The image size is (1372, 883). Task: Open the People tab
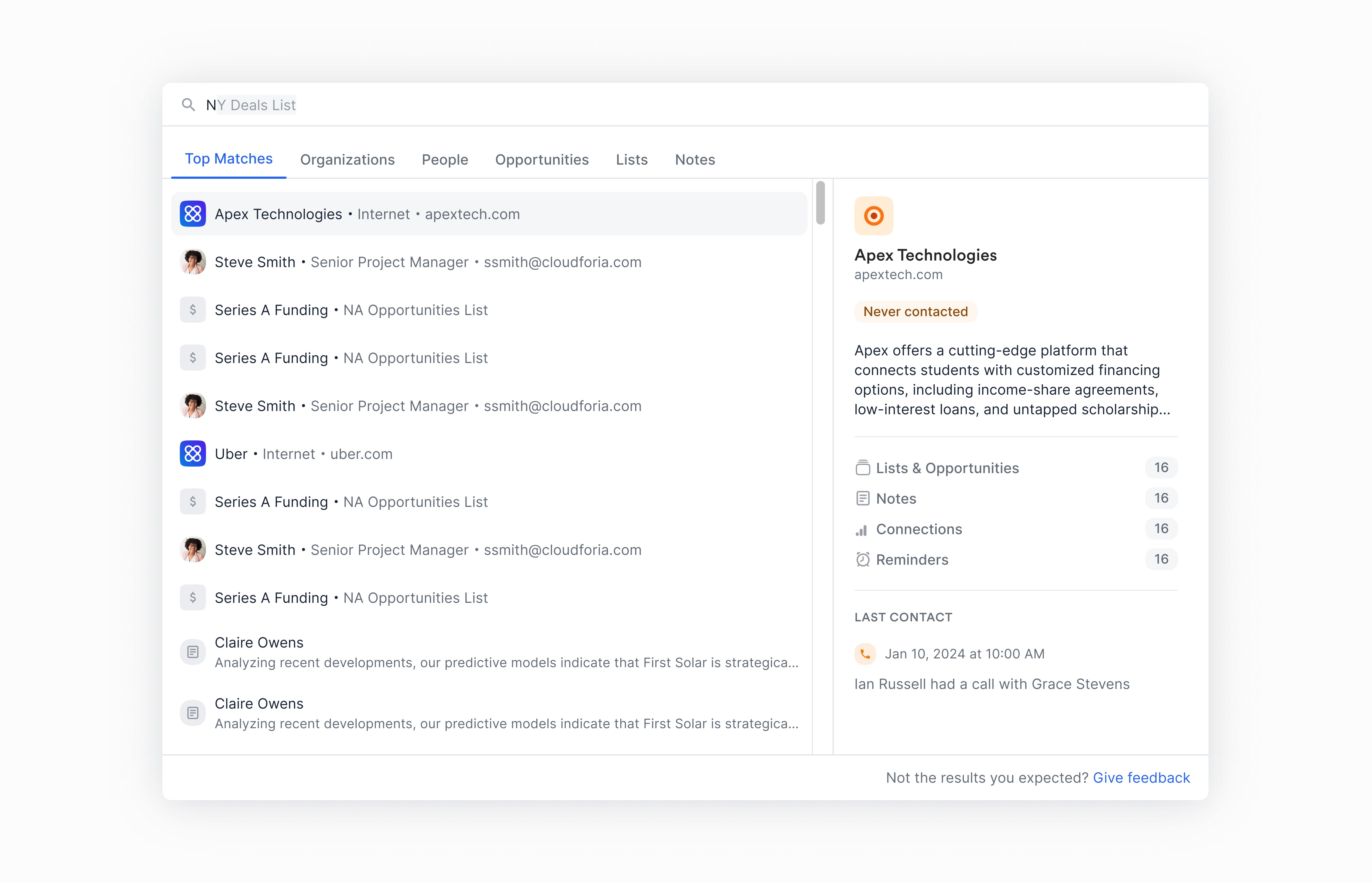coord(445,159)
